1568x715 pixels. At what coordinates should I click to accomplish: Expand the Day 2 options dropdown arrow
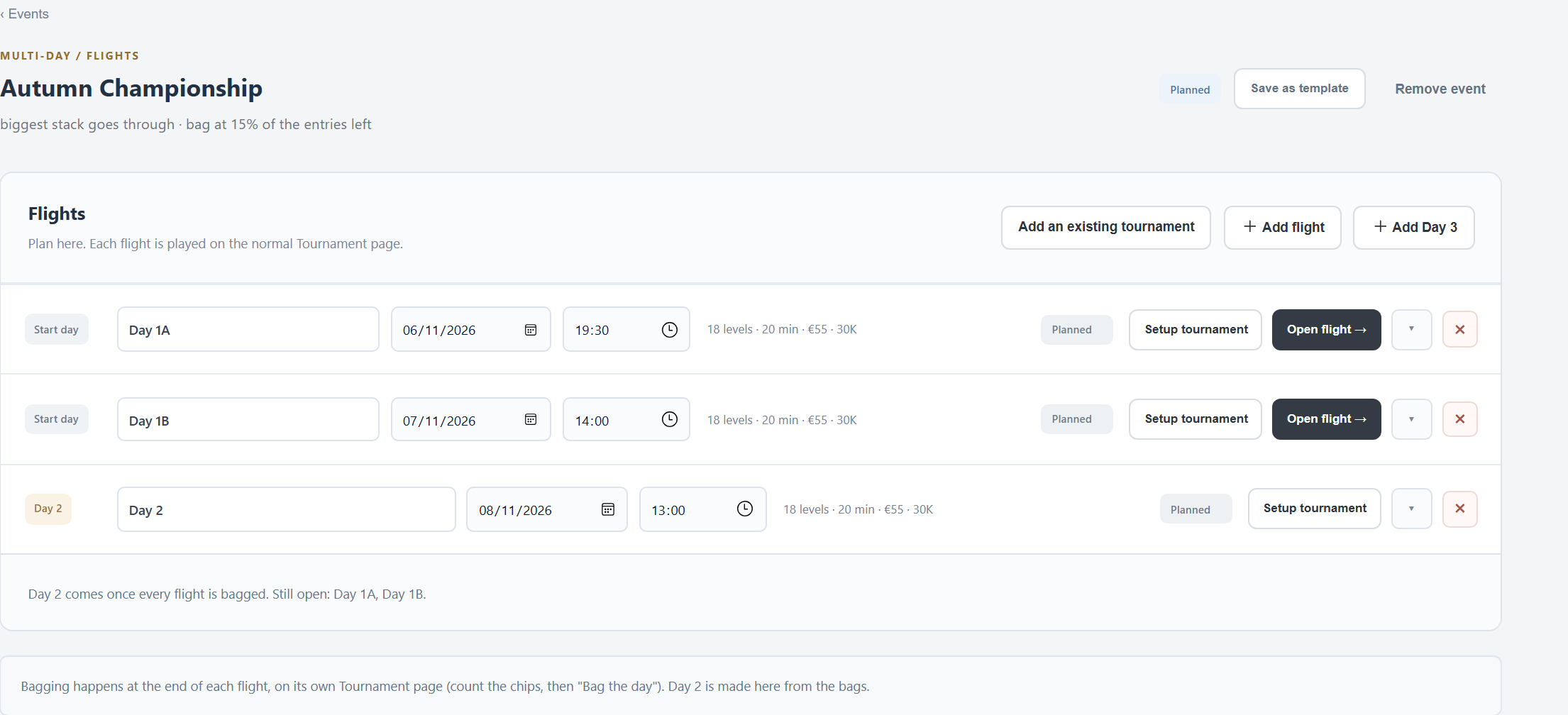(x=1411, y=509)
